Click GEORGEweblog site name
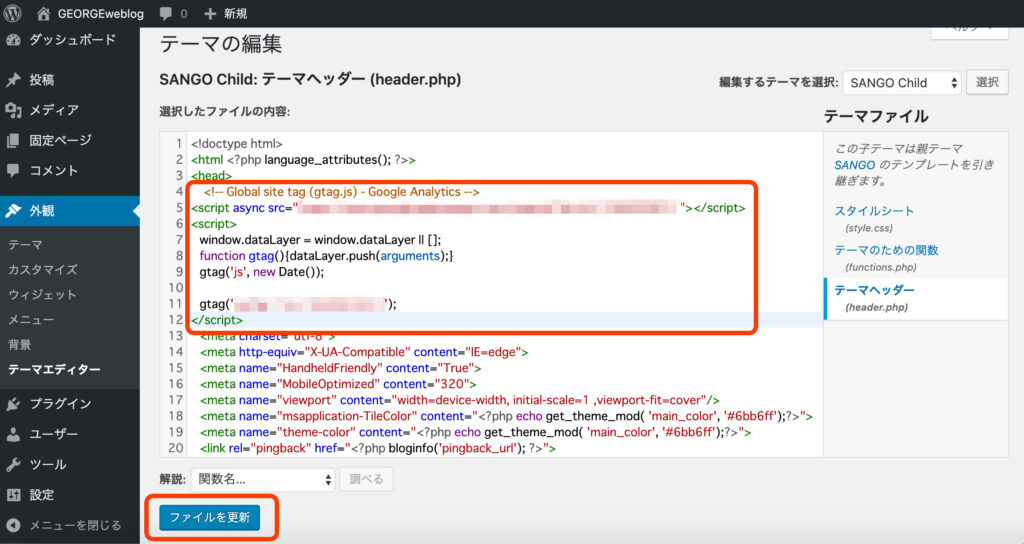 coord(101,14)
